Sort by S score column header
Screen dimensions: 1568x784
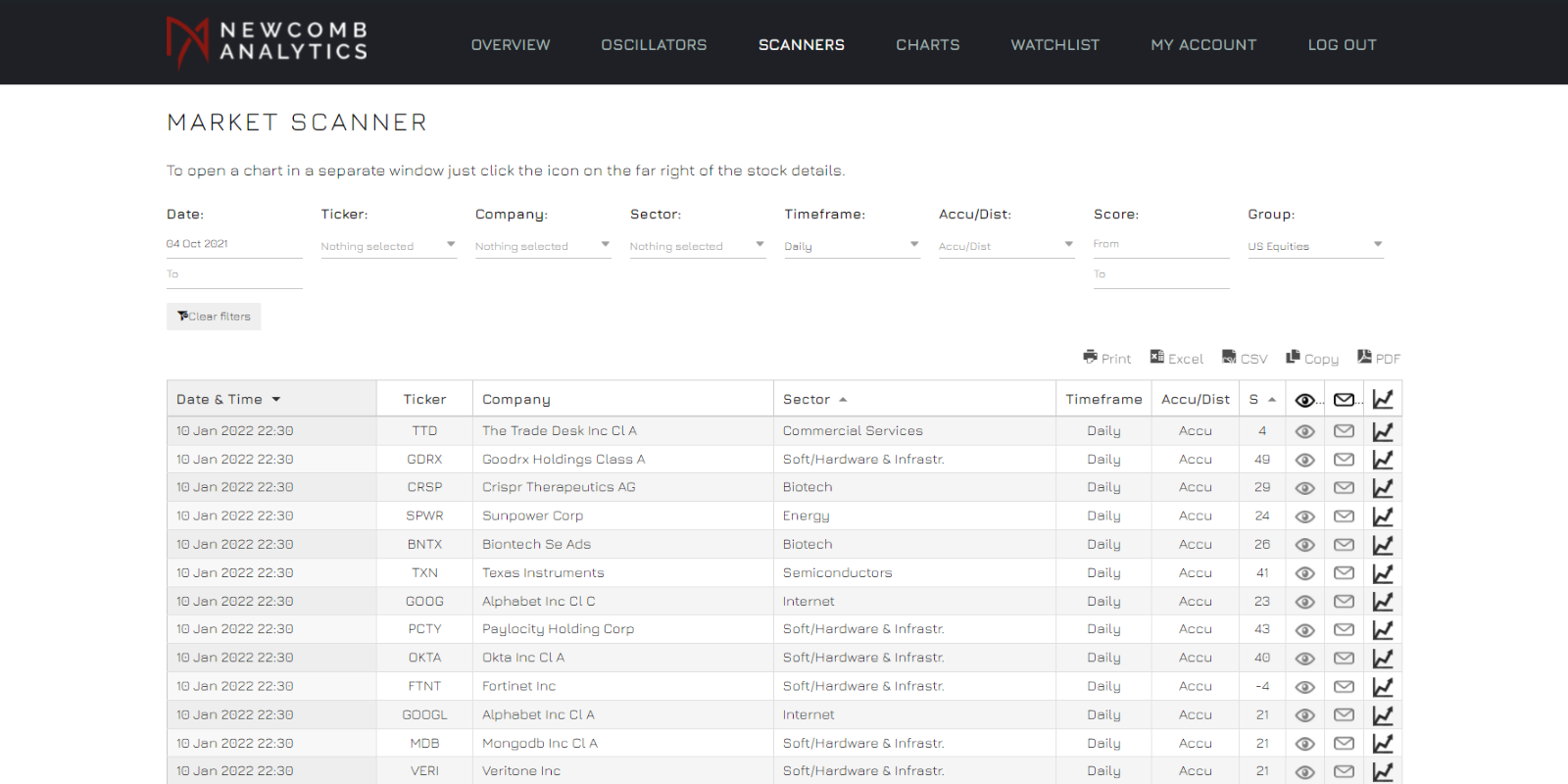click(1262, 400)
